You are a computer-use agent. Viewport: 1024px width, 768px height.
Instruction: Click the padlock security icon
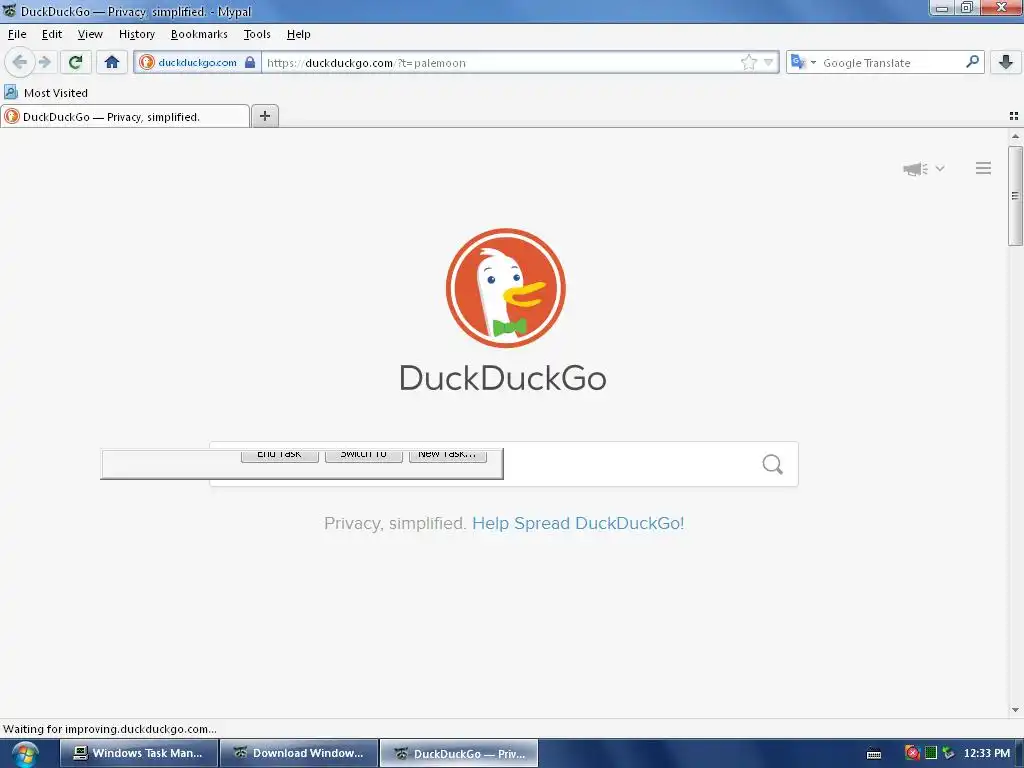(249, 63)
